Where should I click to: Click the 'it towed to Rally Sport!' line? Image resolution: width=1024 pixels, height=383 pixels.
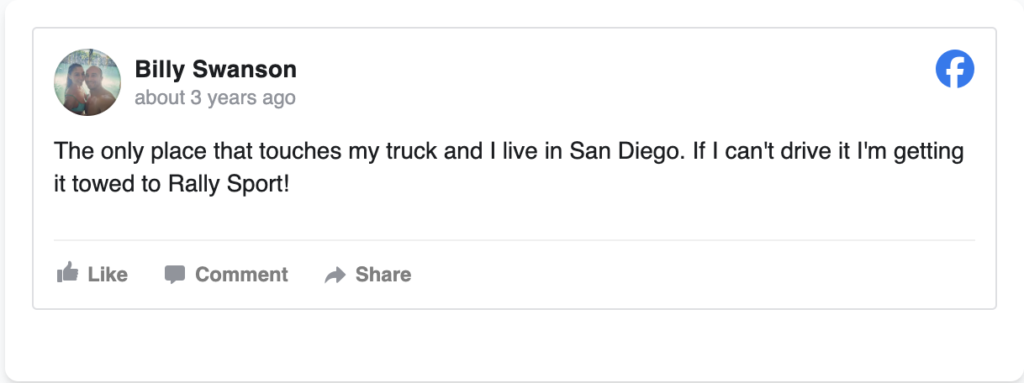coord(170,185)
